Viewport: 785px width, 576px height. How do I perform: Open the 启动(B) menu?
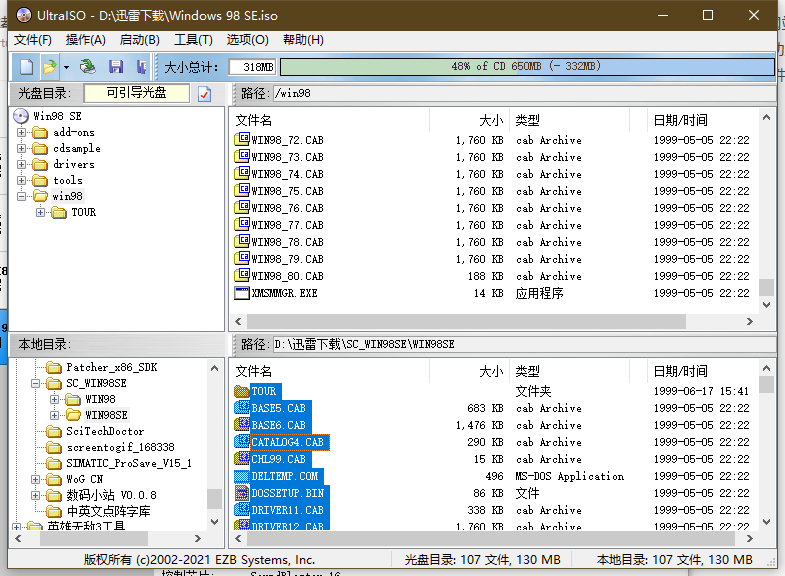click(140, 40)
